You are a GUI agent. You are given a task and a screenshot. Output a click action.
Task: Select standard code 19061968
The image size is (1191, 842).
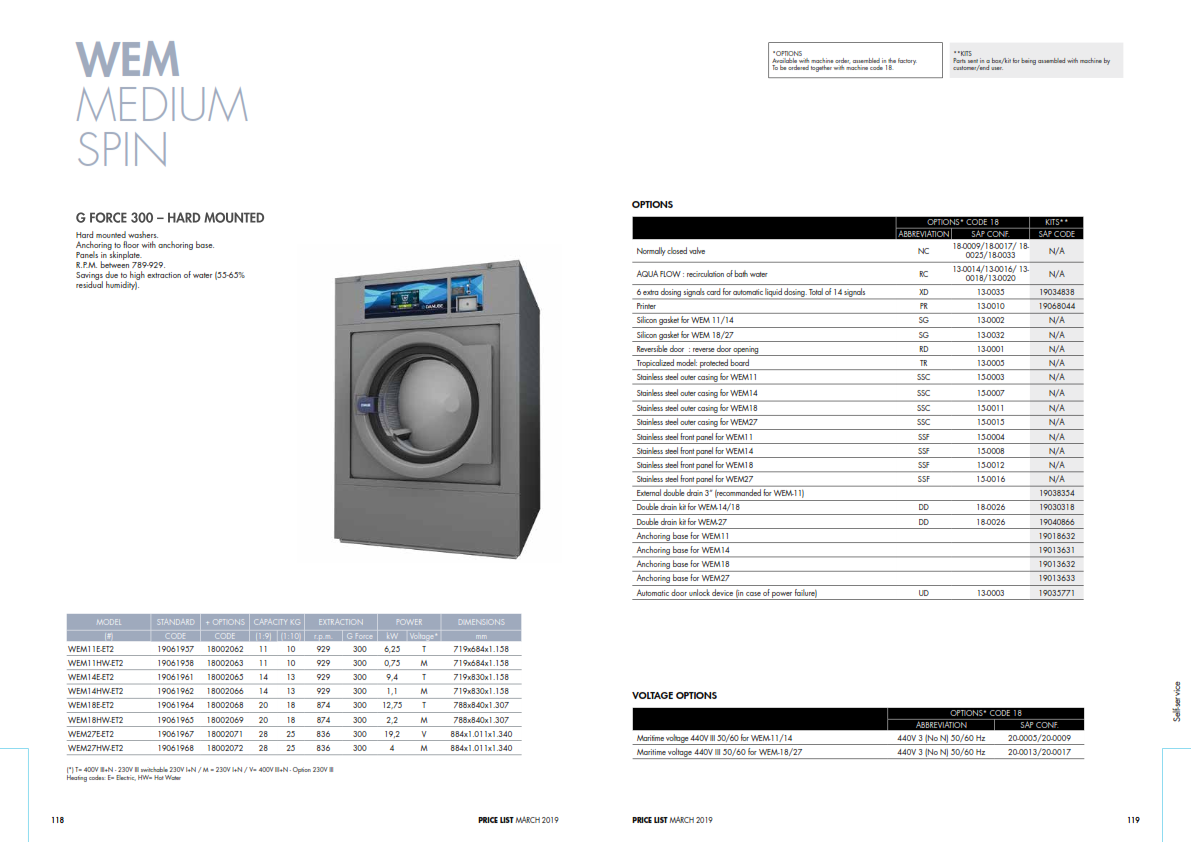pos(175,748)
